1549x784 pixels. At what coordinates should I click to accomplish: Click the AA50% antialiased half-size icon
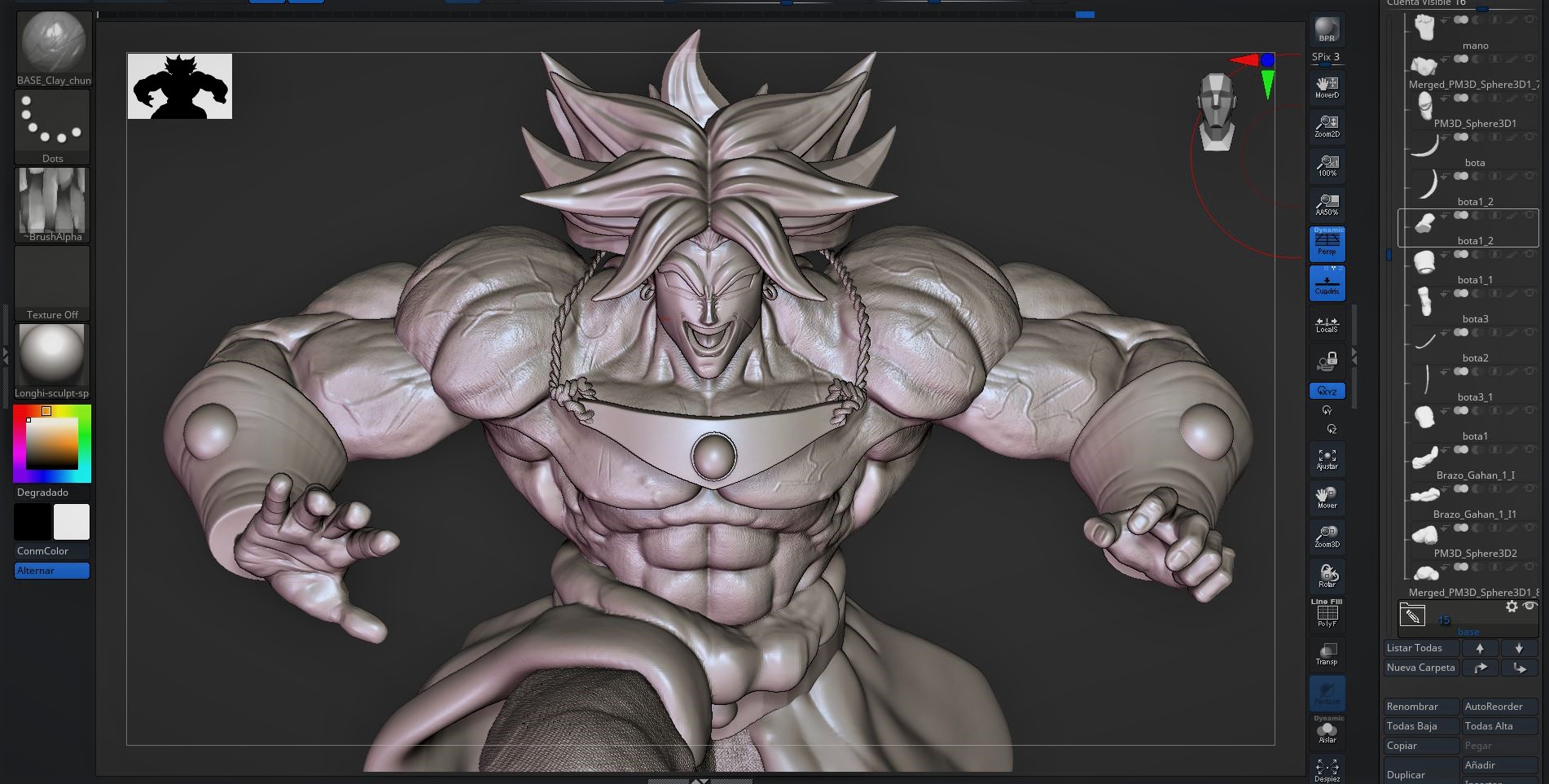1327,204
